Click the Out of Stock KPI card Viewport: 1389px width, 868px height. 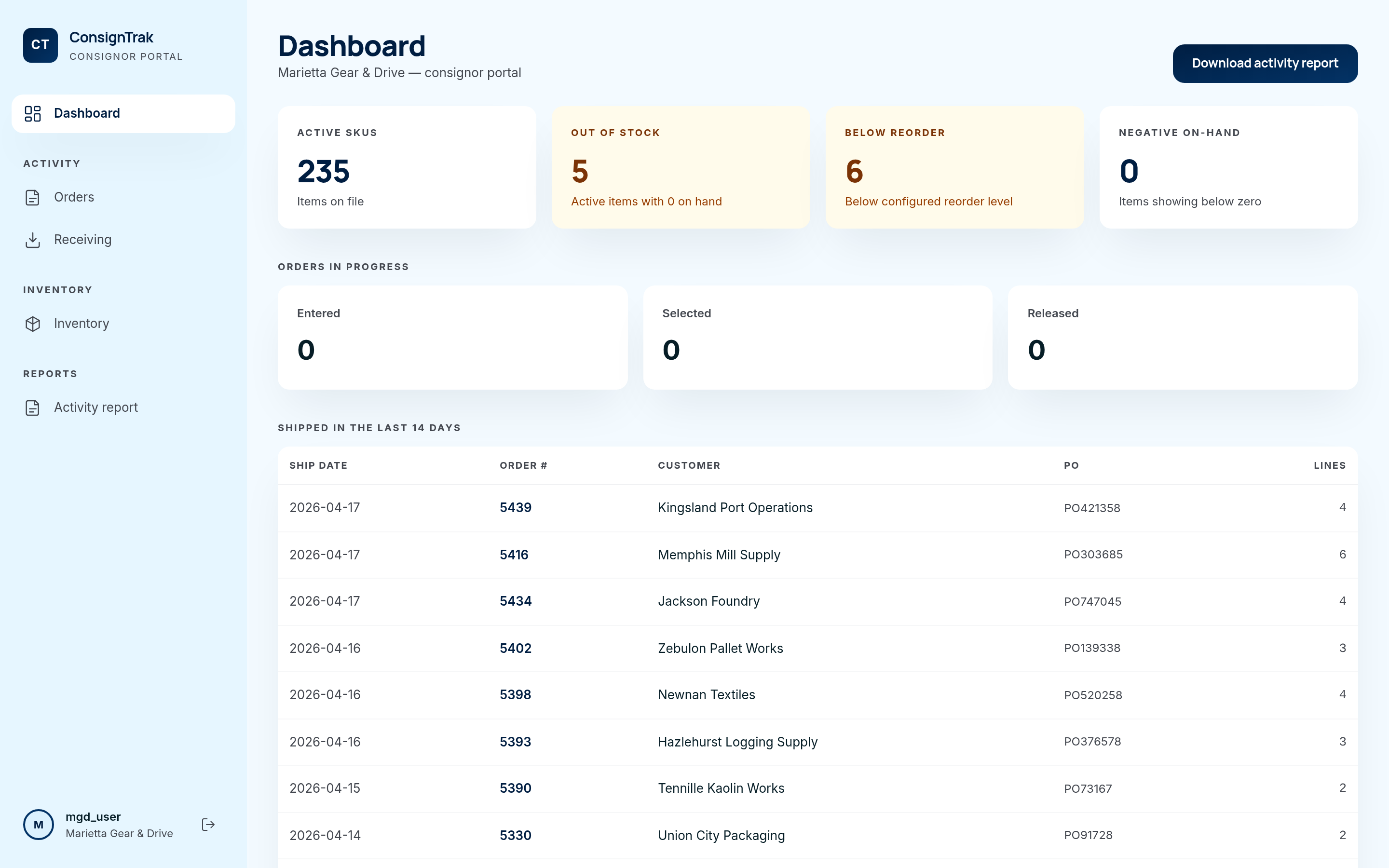pyautogui.click(x=681, y=167)
